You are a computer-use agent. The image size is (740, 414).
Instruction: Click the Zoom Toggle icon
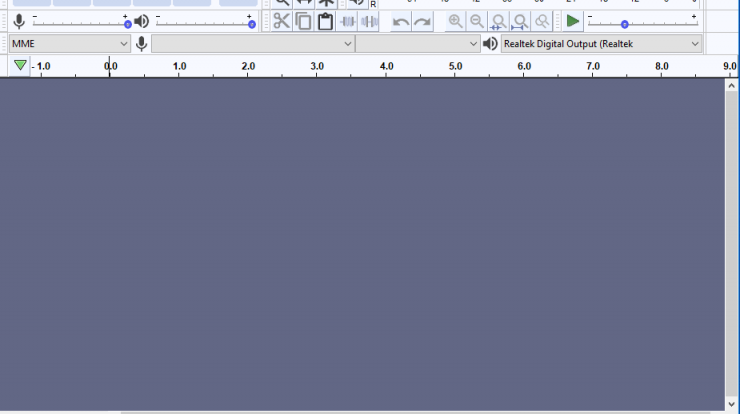pos(542,21)
